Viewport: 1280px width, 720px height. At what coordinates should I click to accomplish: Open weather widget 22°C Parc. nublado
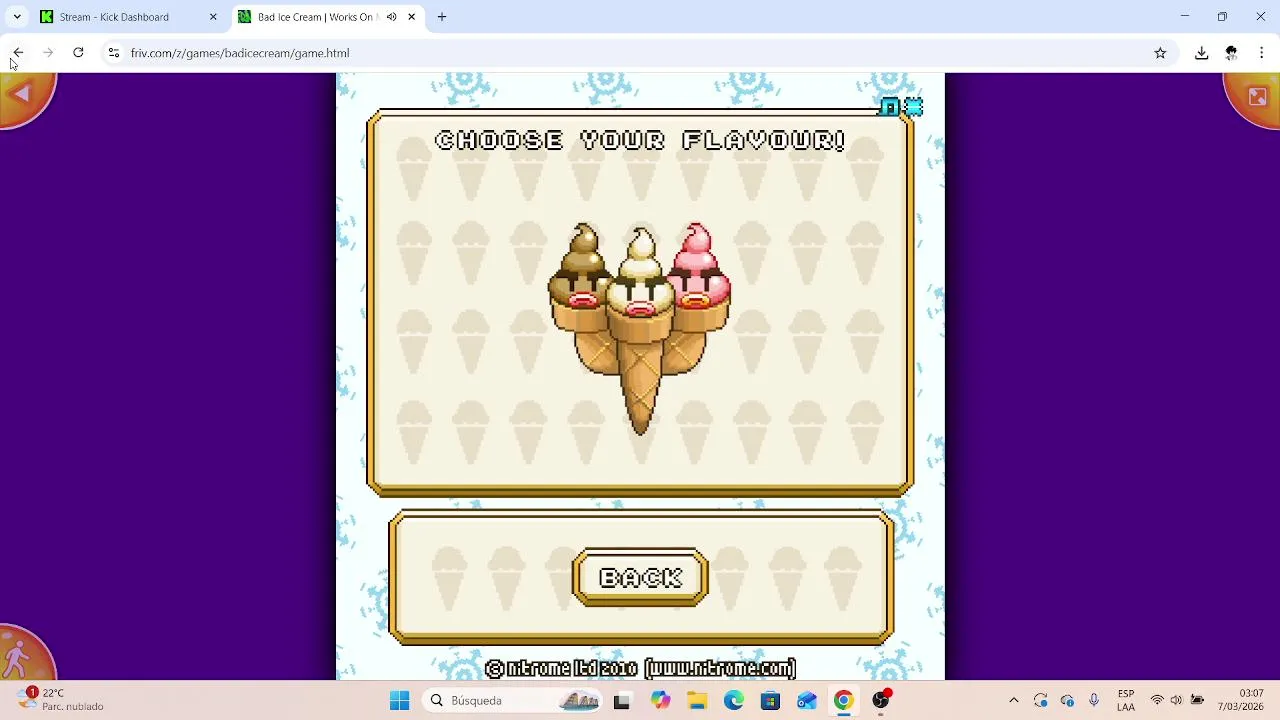tap(62, 700)
